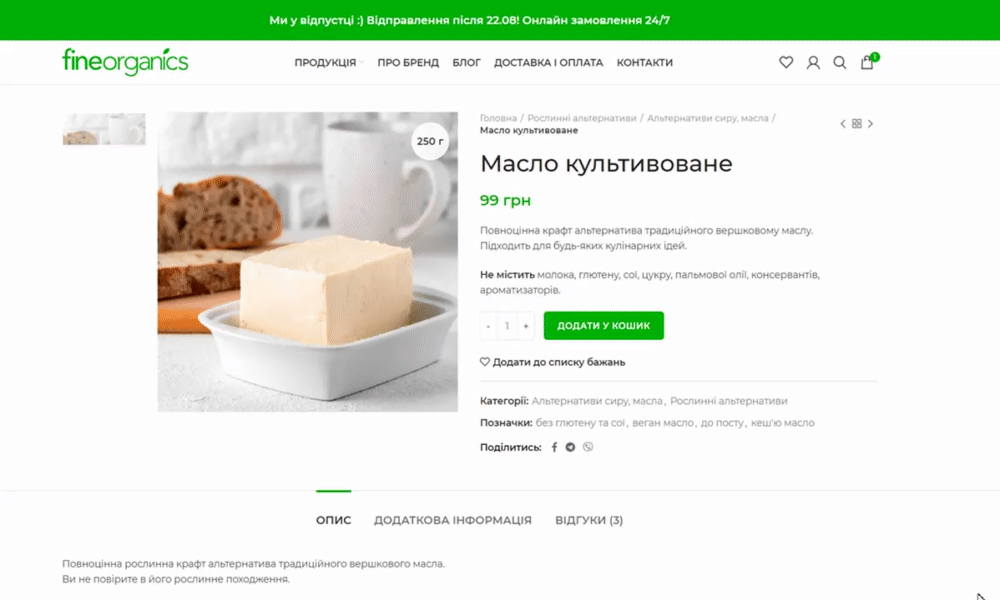Open the user account icon
The height and width of the screenshot is (600, 1000).
coord(812,62)
